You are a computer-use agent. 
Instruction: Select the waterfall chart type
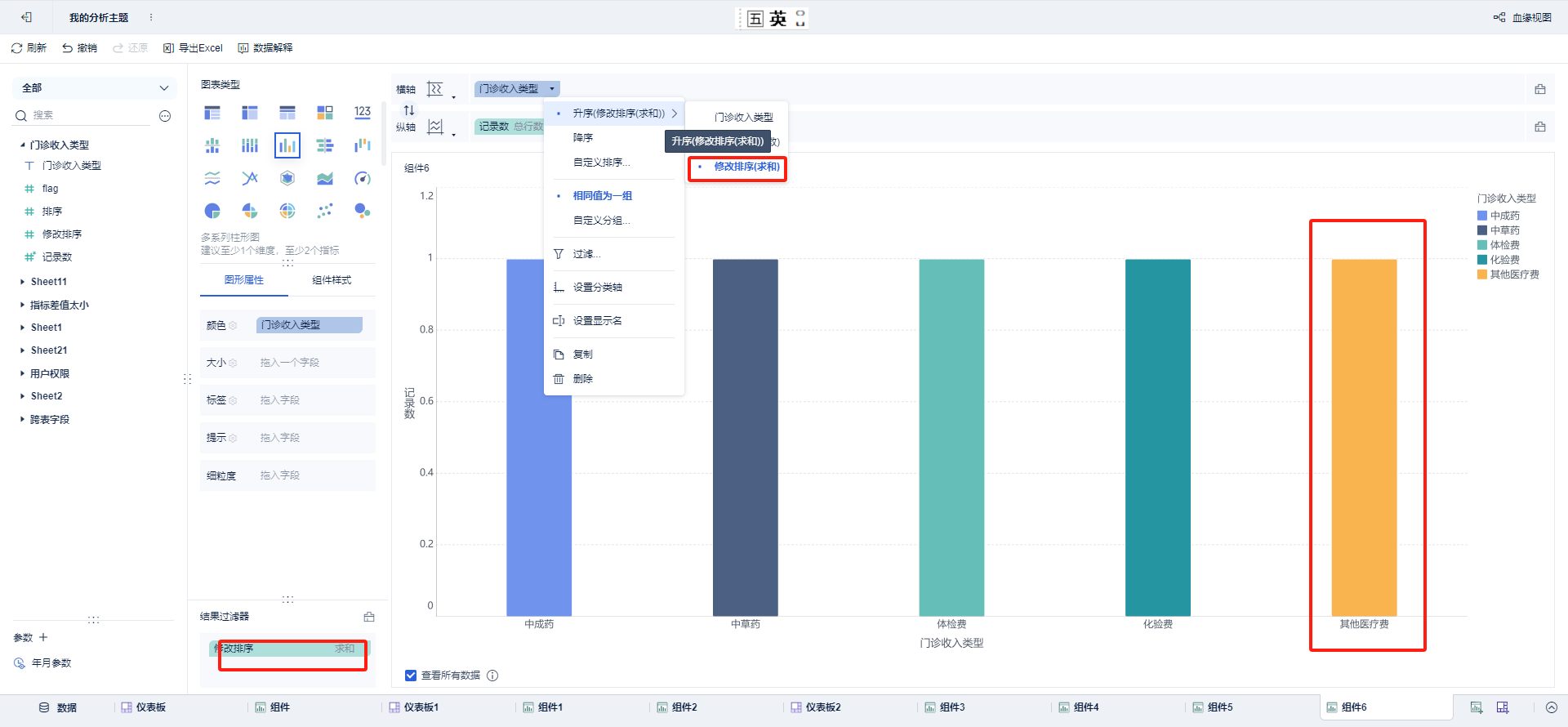pyautogui.click(x=363, y=145)
